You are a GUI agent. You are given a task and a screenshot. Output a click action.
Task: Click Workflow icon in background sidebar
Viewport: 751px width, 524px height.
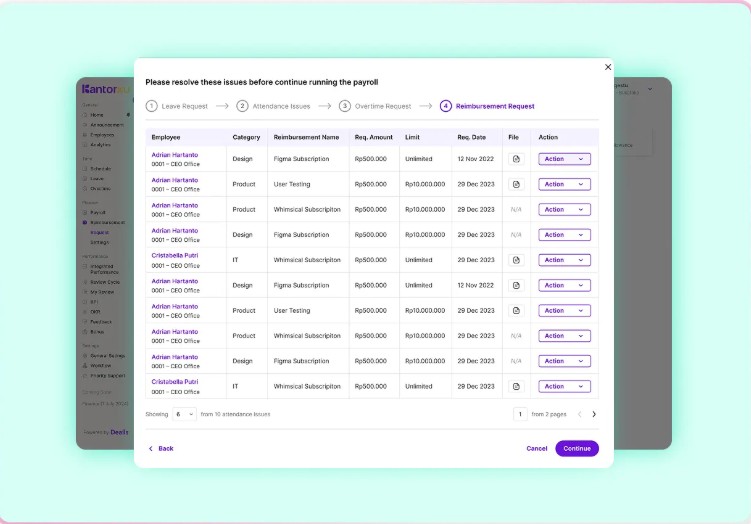pos(85,366)
